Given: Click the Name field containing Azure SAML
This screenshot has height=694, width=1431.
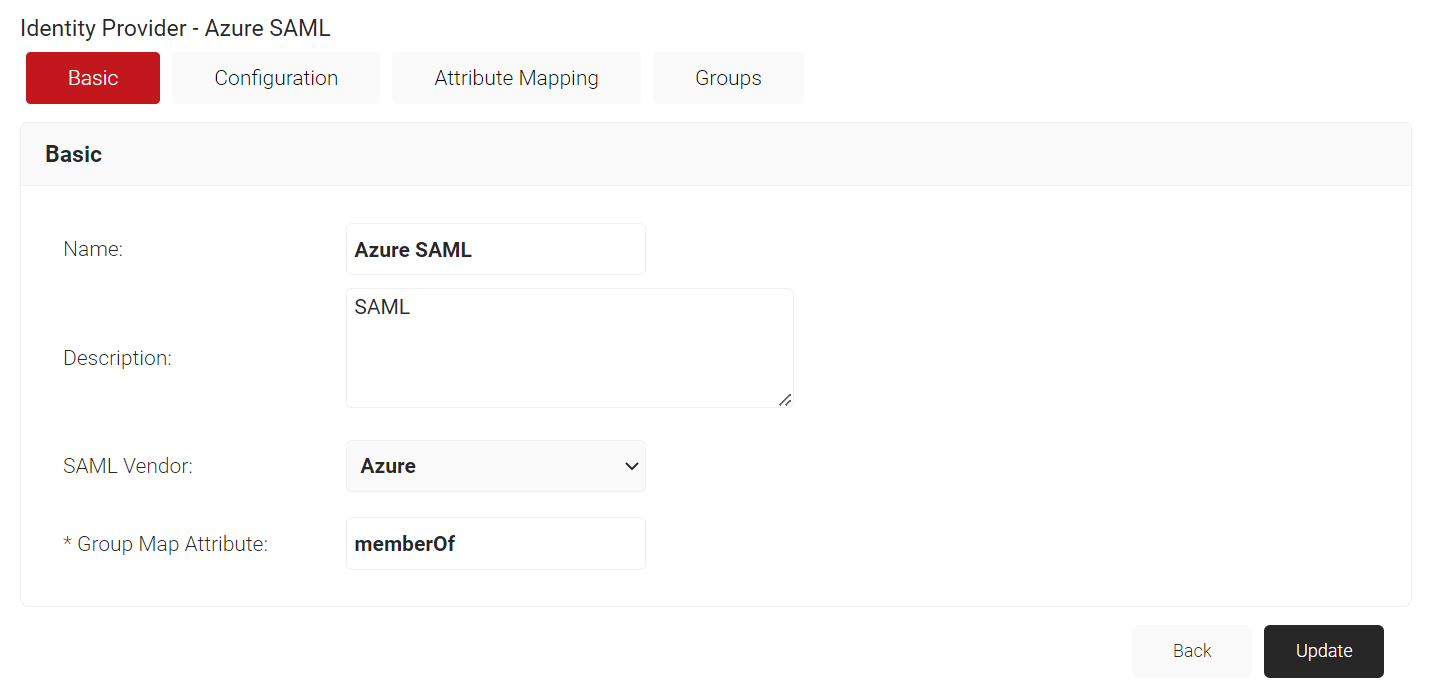Looking at the screenshot, I should point(496,249).
